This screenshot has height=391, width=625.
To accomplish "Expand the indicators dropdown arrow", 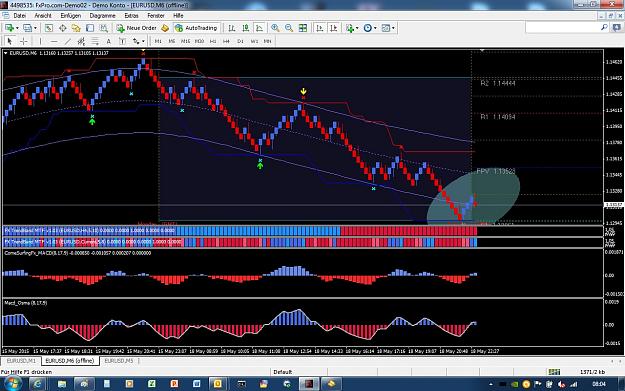I will click(x=357, y=28).
